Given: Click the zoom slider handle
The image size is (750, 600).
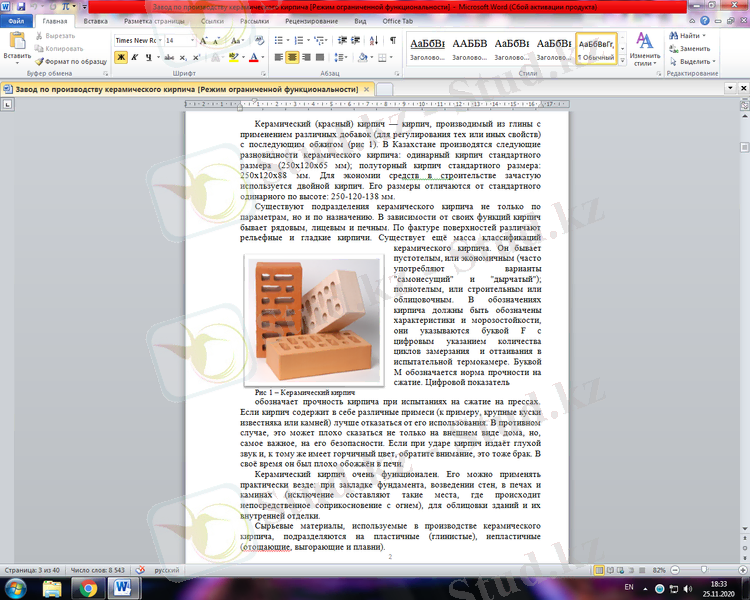Looking at the screenshot, I should tap(704, 570).
